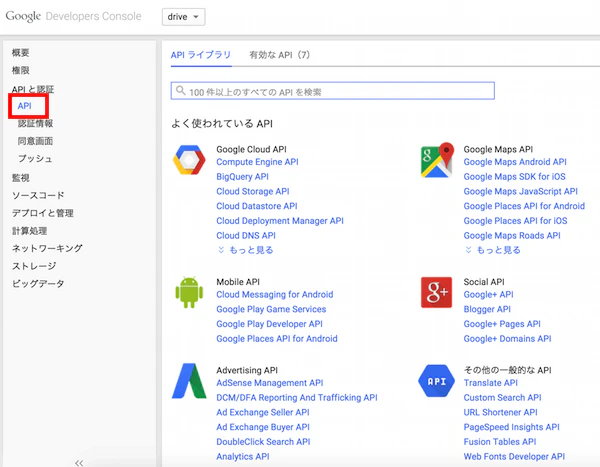Open Google+ Pages API link
Viewport: 600px width, 467px height.
tap(502, 324)
